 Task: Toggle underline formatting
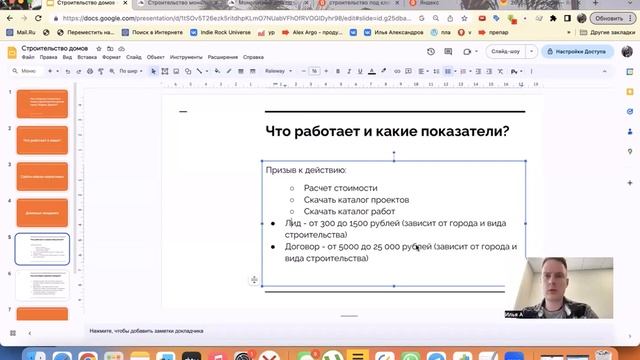[360, 71]
